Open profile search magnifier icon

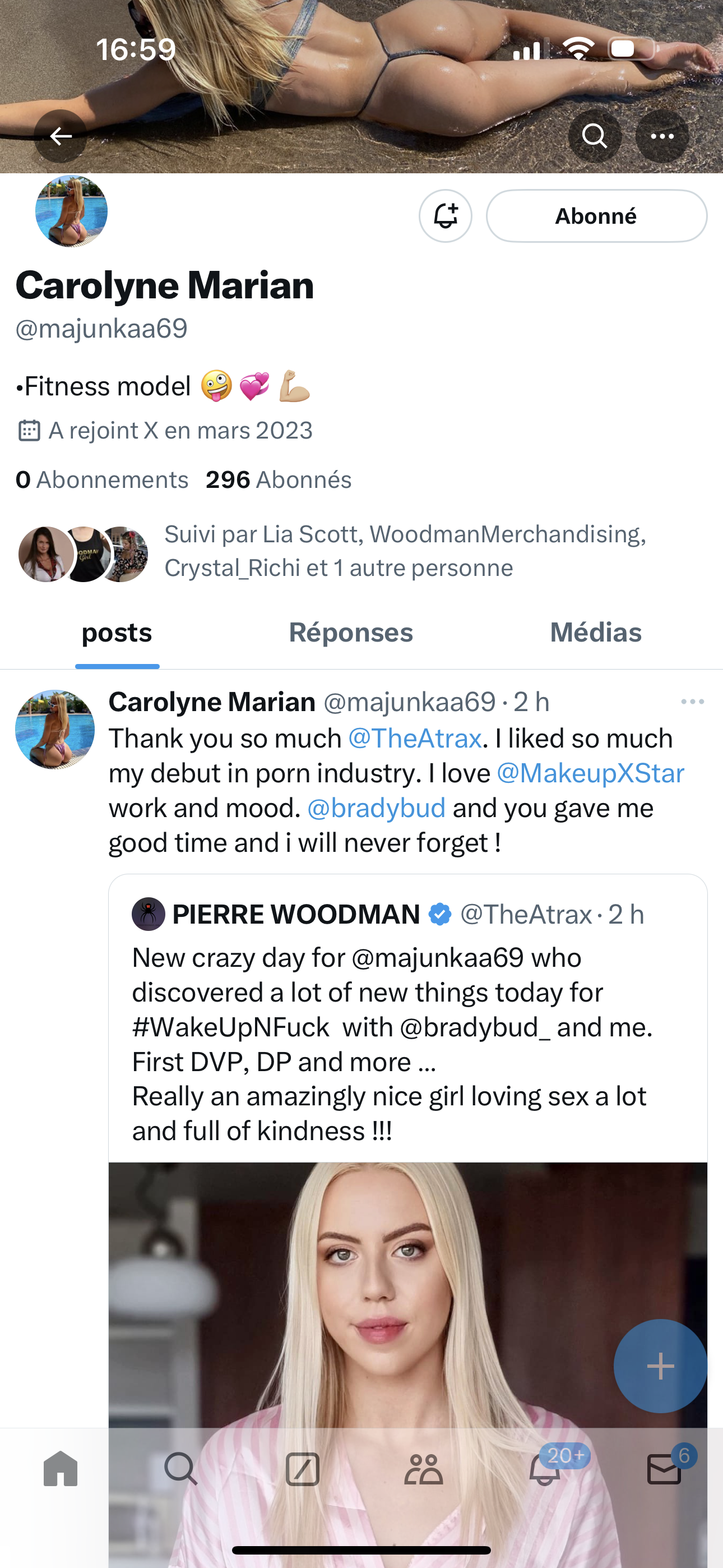tap(595, 136)
